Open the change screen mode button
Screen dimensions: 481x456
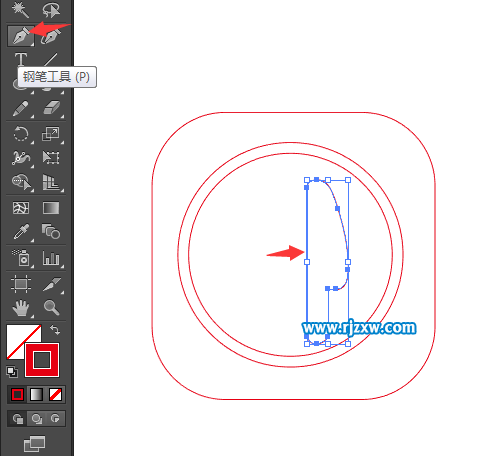pyautogui.click(x=35, y=444)
